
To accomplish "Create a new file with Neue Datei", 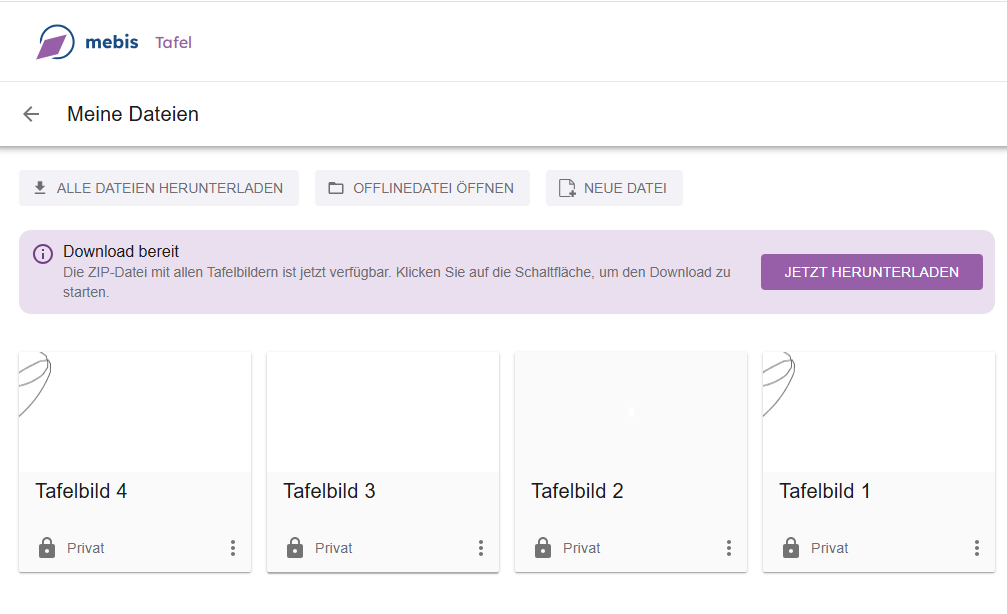I will 613,188.
